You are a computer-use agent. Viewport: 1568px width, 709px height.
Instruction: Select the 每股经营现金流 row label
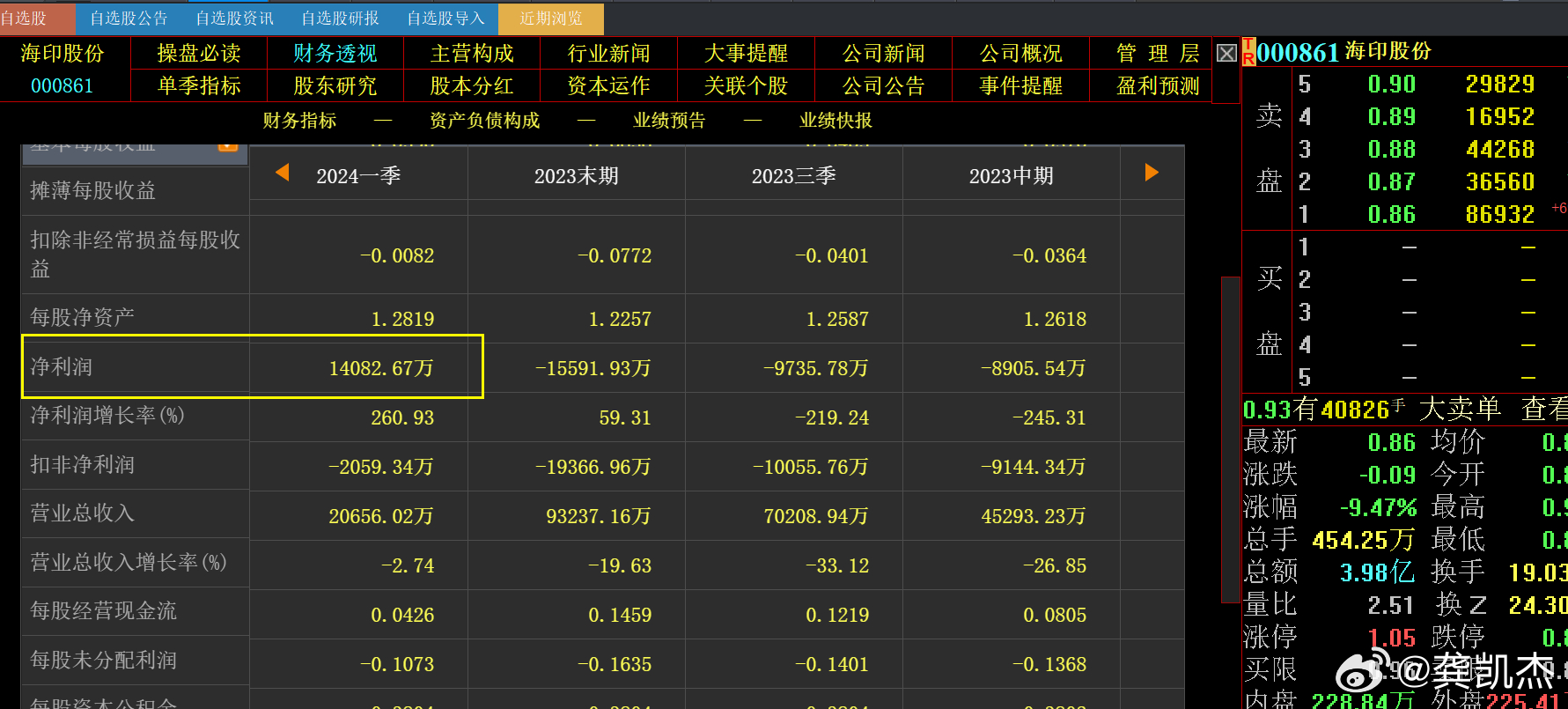click(103, 611)
